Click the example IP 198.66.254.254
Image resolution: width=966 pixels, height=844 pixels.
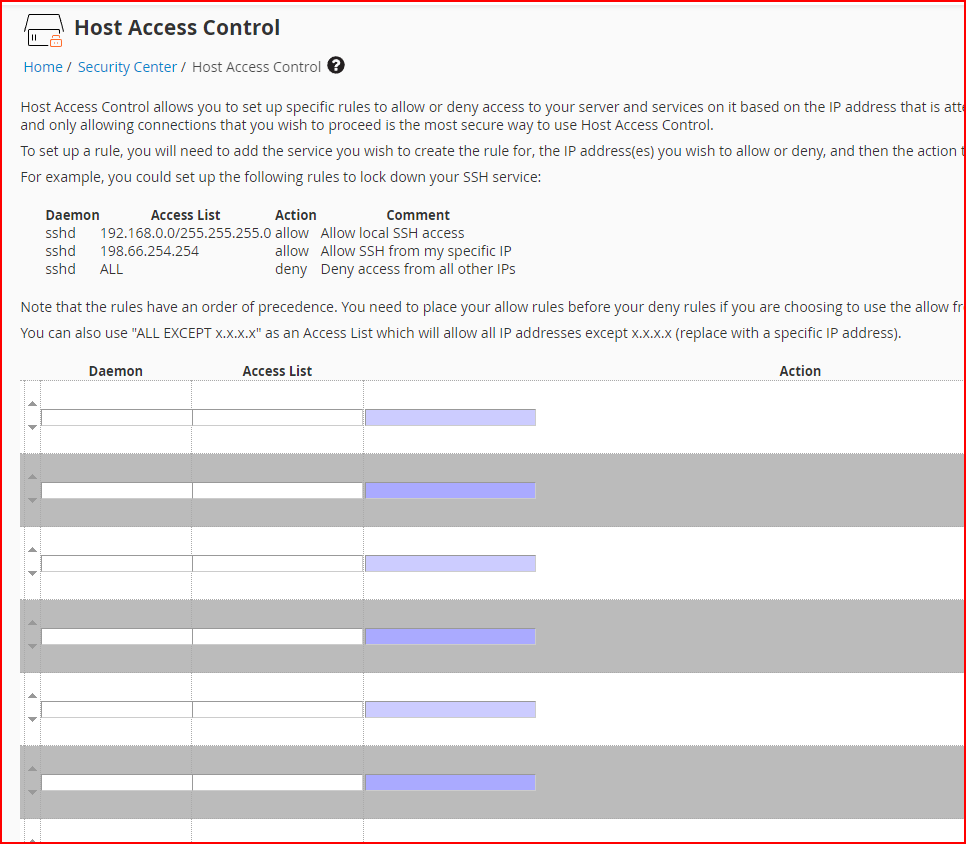(150, 251)
